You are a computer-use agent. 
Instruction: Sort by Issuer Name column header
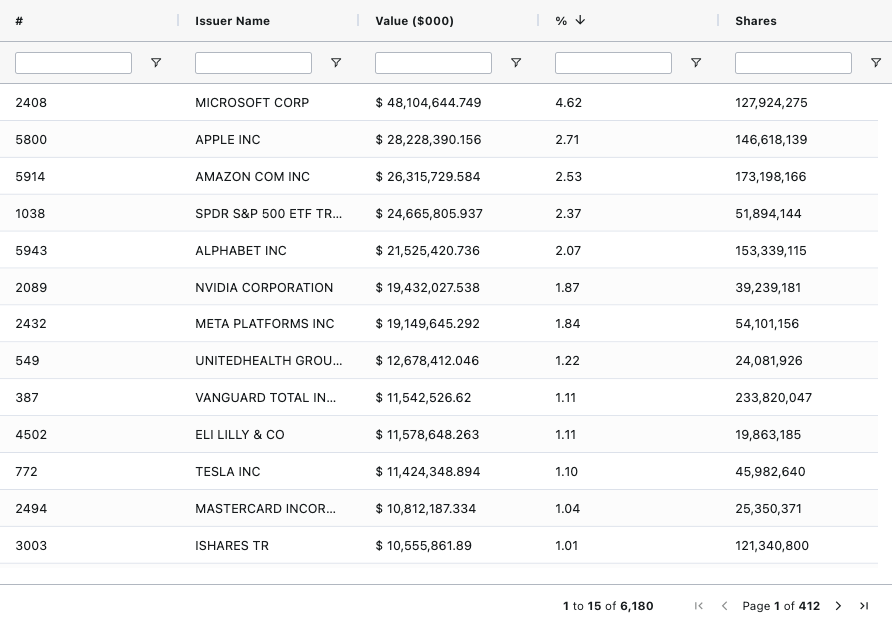(233, 21)
